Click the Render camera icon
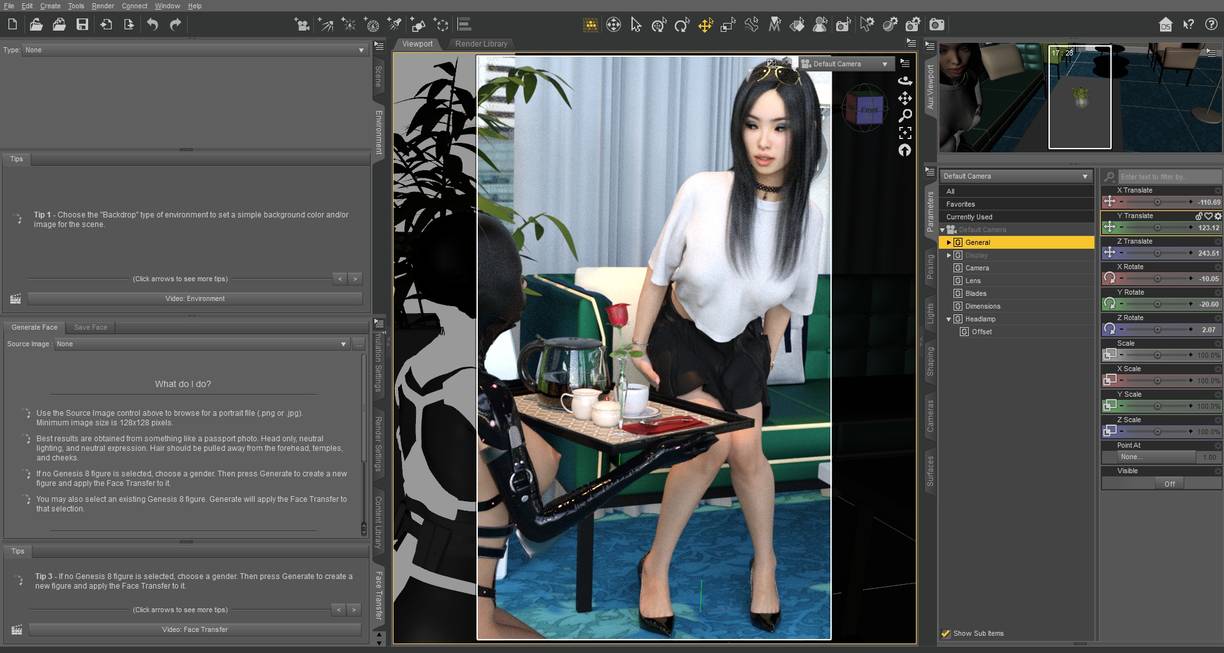The height and width of the screenshot is (653, 1224). 936,24
